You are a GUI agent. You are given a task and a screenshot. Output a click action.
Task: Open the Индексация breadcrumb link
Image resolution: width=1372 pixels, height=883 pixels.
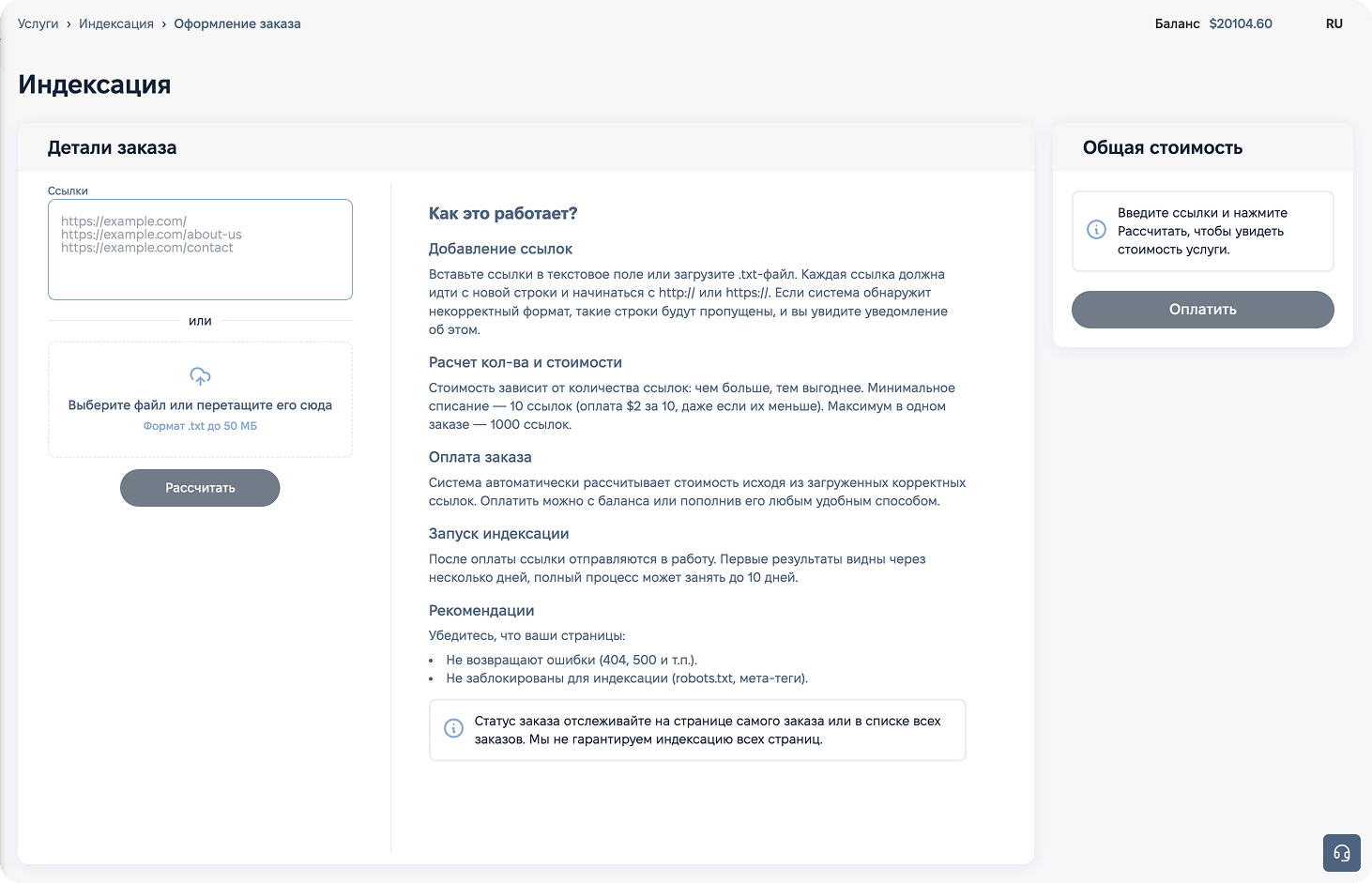click(x=116, y=23)
